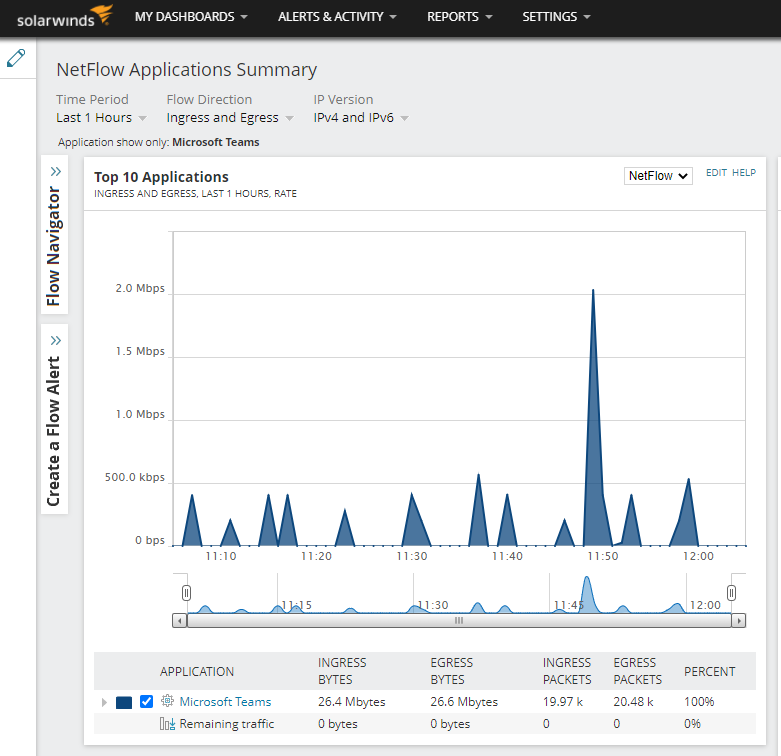Click the chart horizontal scrollbar thumb

tap(459, 621)
